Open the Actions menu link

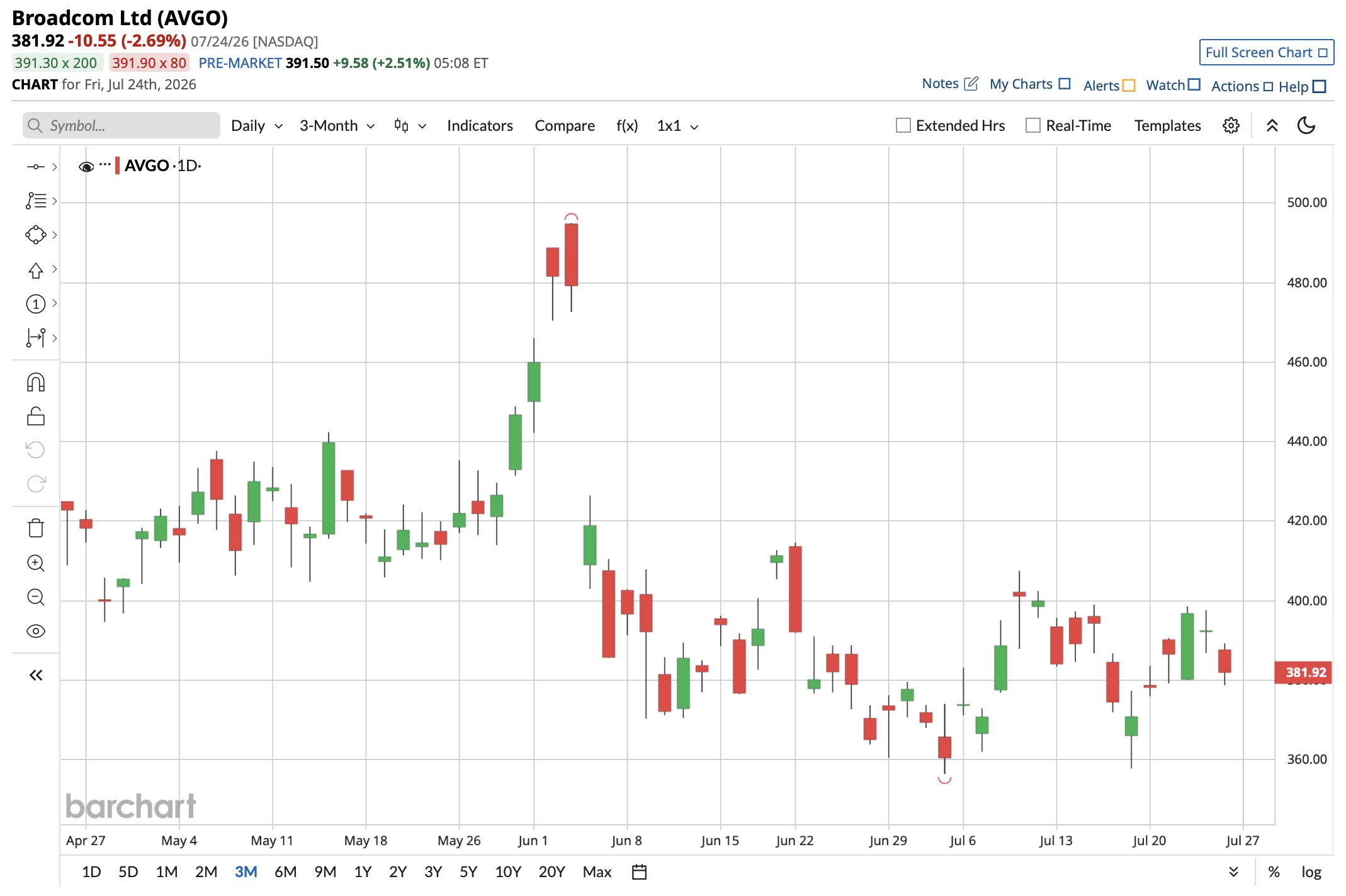[1241, 86]
